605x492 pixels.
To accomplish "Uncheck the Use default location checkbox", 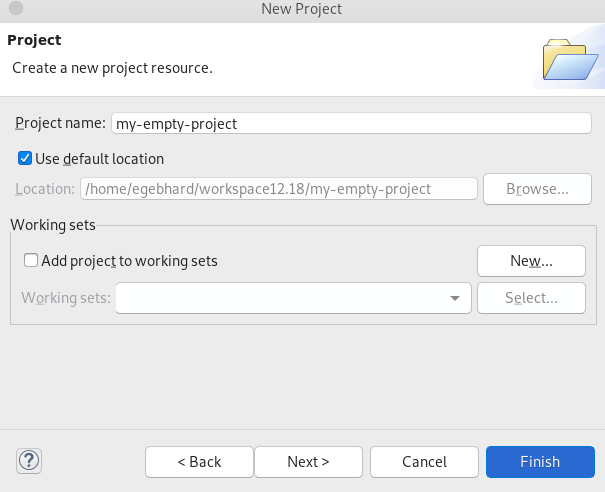I will click(25, 158).
